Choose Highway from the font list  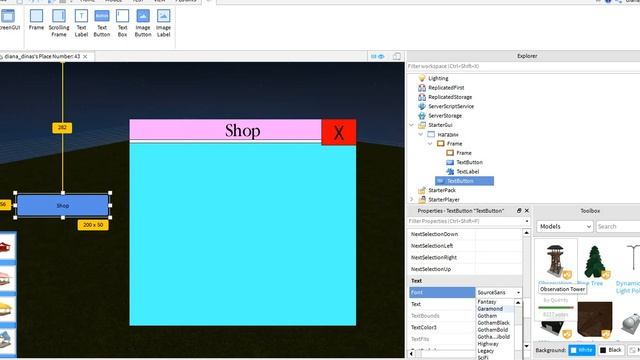(488, 344)
